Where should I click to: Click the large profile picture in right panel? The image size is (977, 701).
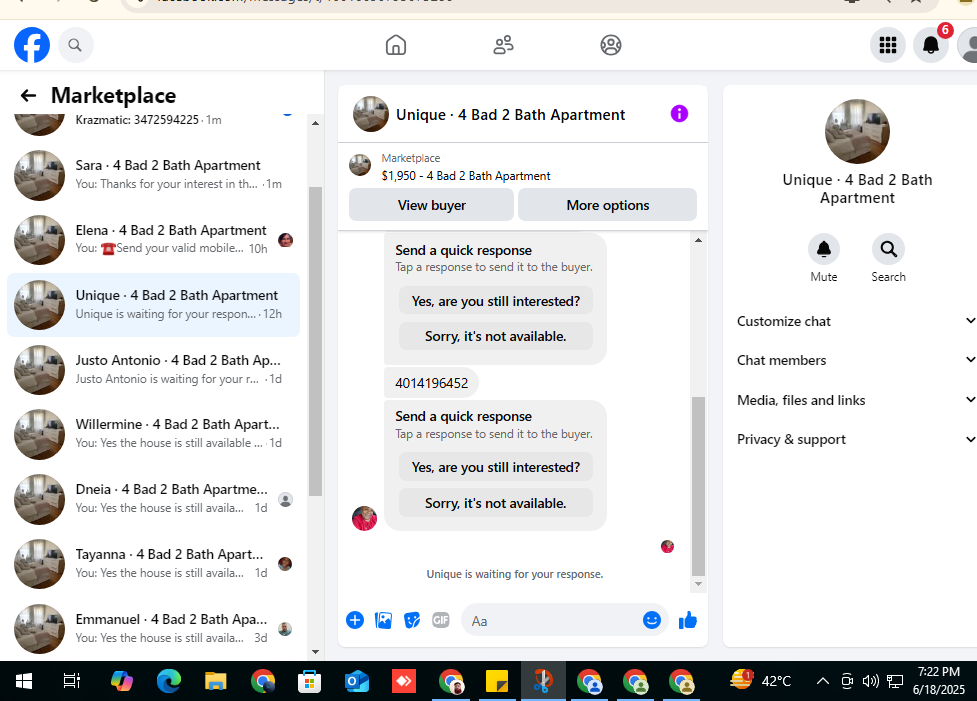[x=857, y=131]
